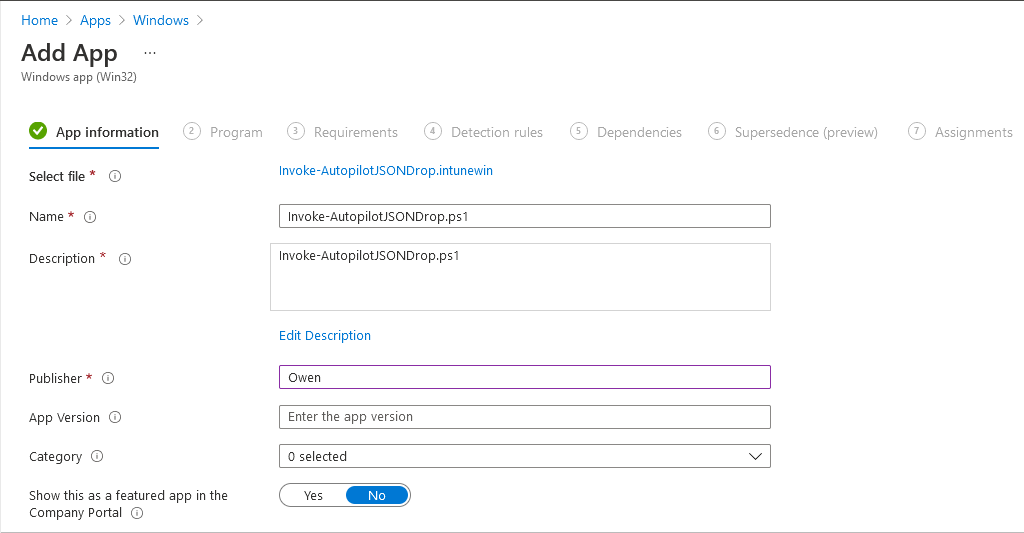Open the Invoke-AutopilotJSONDrop.intunewin file link
Viewport: 1024px width, 533px height.
[x=385, y=171]
